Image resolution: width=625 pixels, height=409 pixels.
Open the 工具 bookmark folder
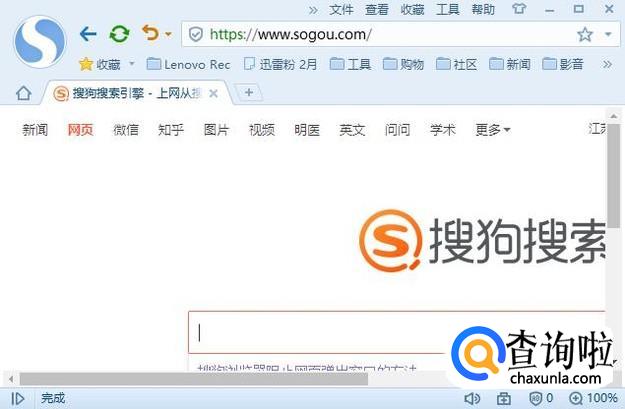pyautogui.click(x=350, y=64)
